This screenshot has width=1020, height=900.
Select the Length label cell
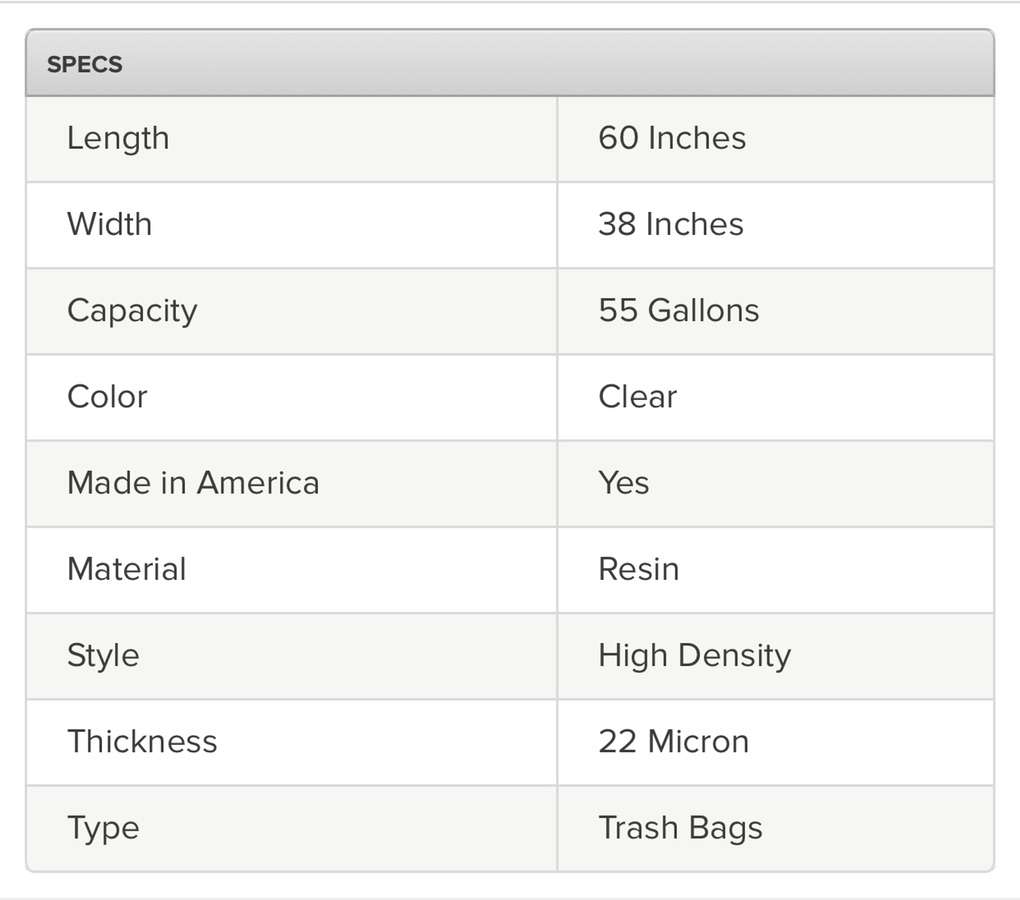point(118,138)
